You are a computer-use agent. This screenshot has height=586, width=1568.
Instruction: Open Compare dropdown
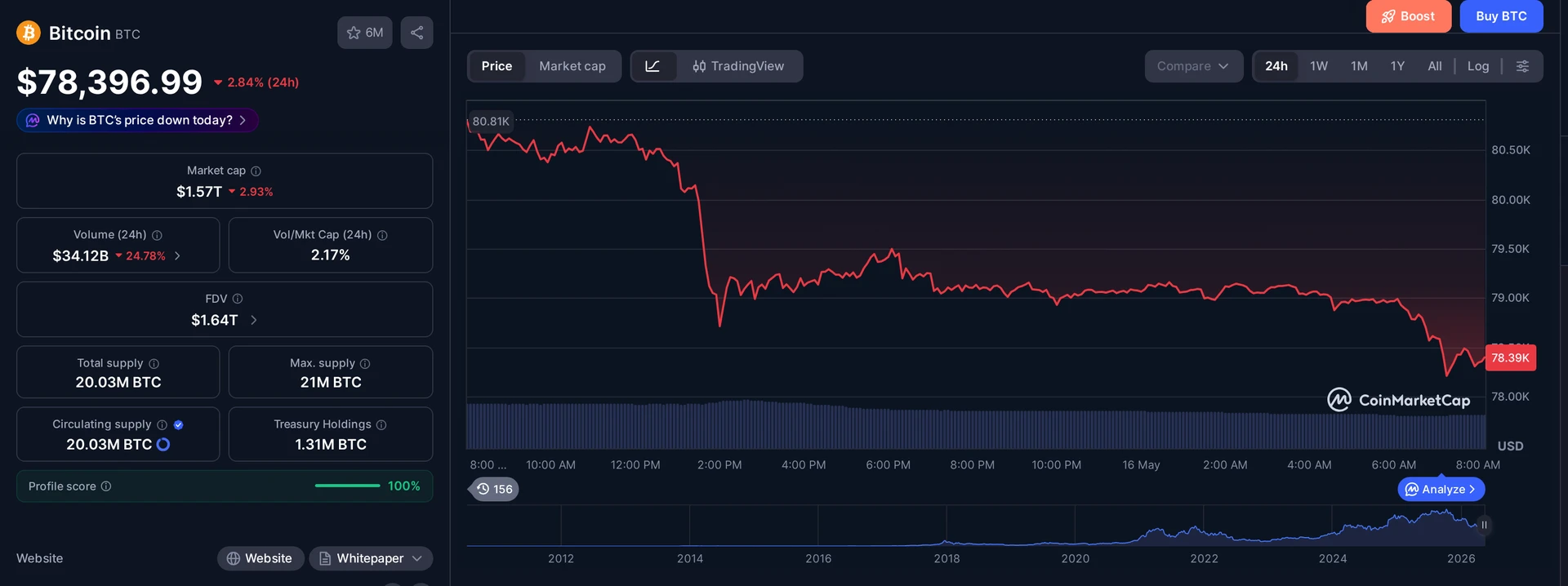coord(1193,66)
